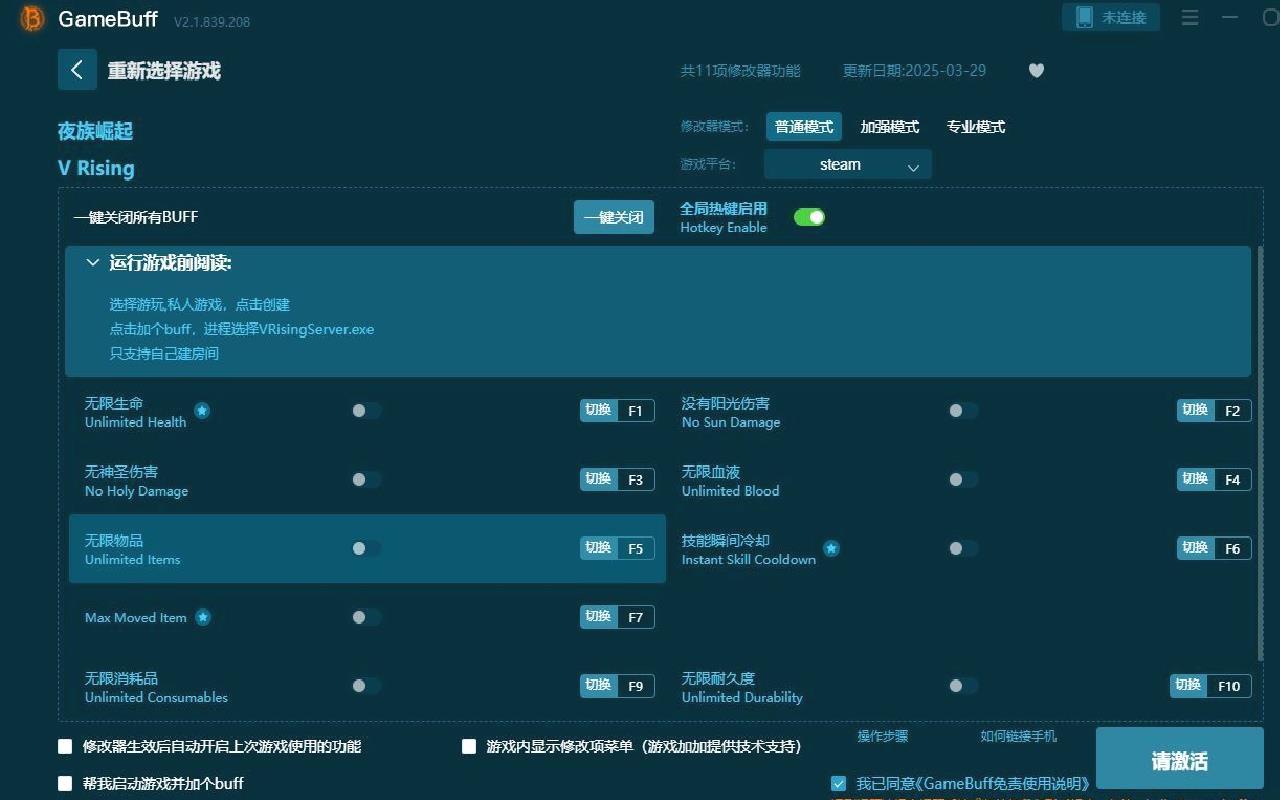Check 帮我启动游戏并加个buff checkbox
The width and height of the screenshot is (1280, 800).
(x=66, y=783)
